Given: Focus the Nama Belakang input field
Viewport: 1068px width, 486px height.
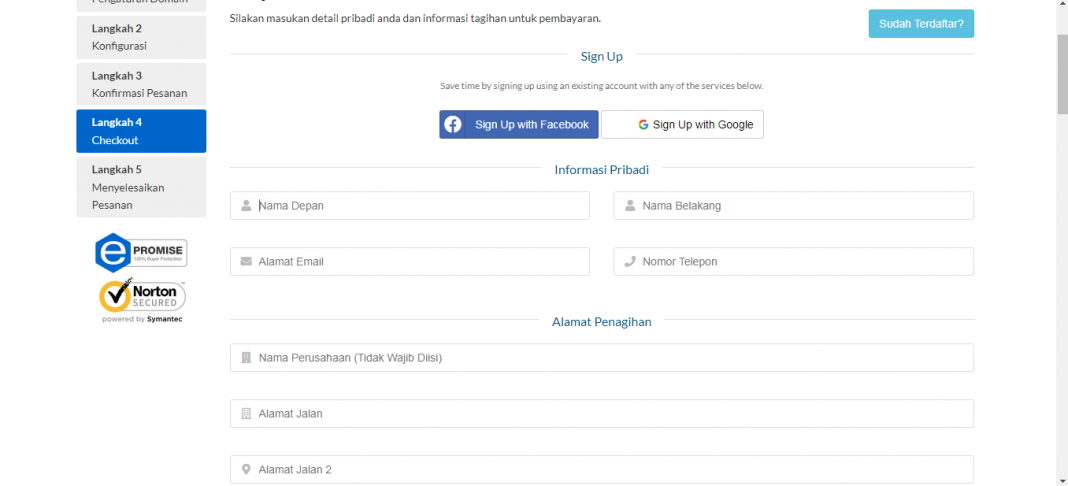Looking at the screenshot, I should pyautogui.click(x=794, y=206).
